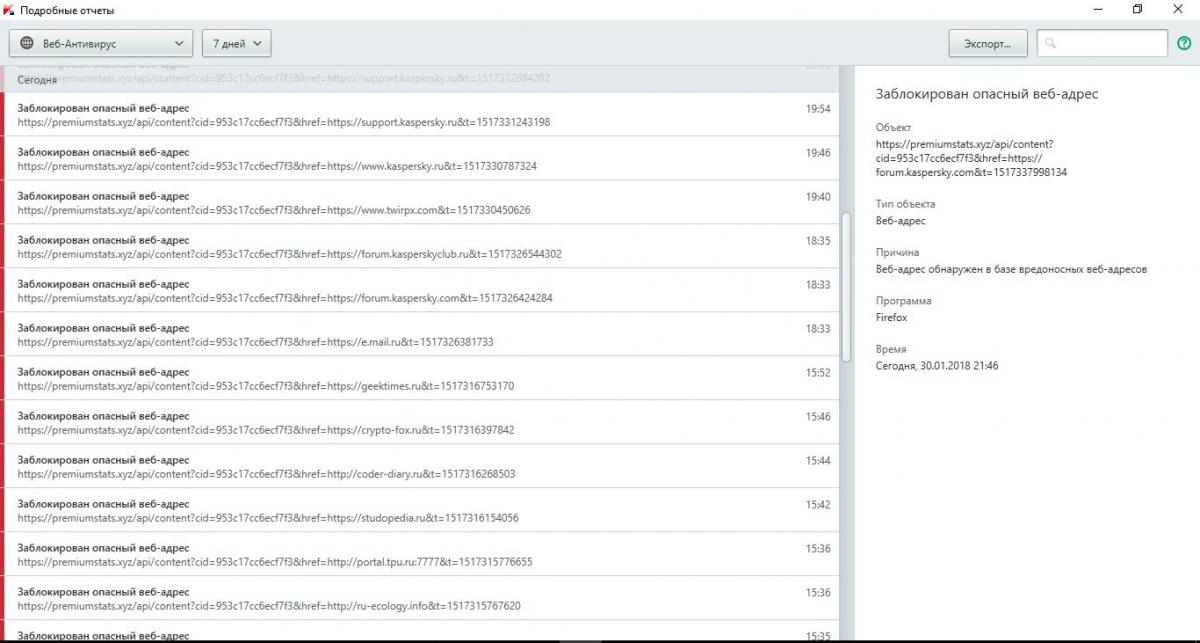Click the object URL in details panel

(971, 158)
